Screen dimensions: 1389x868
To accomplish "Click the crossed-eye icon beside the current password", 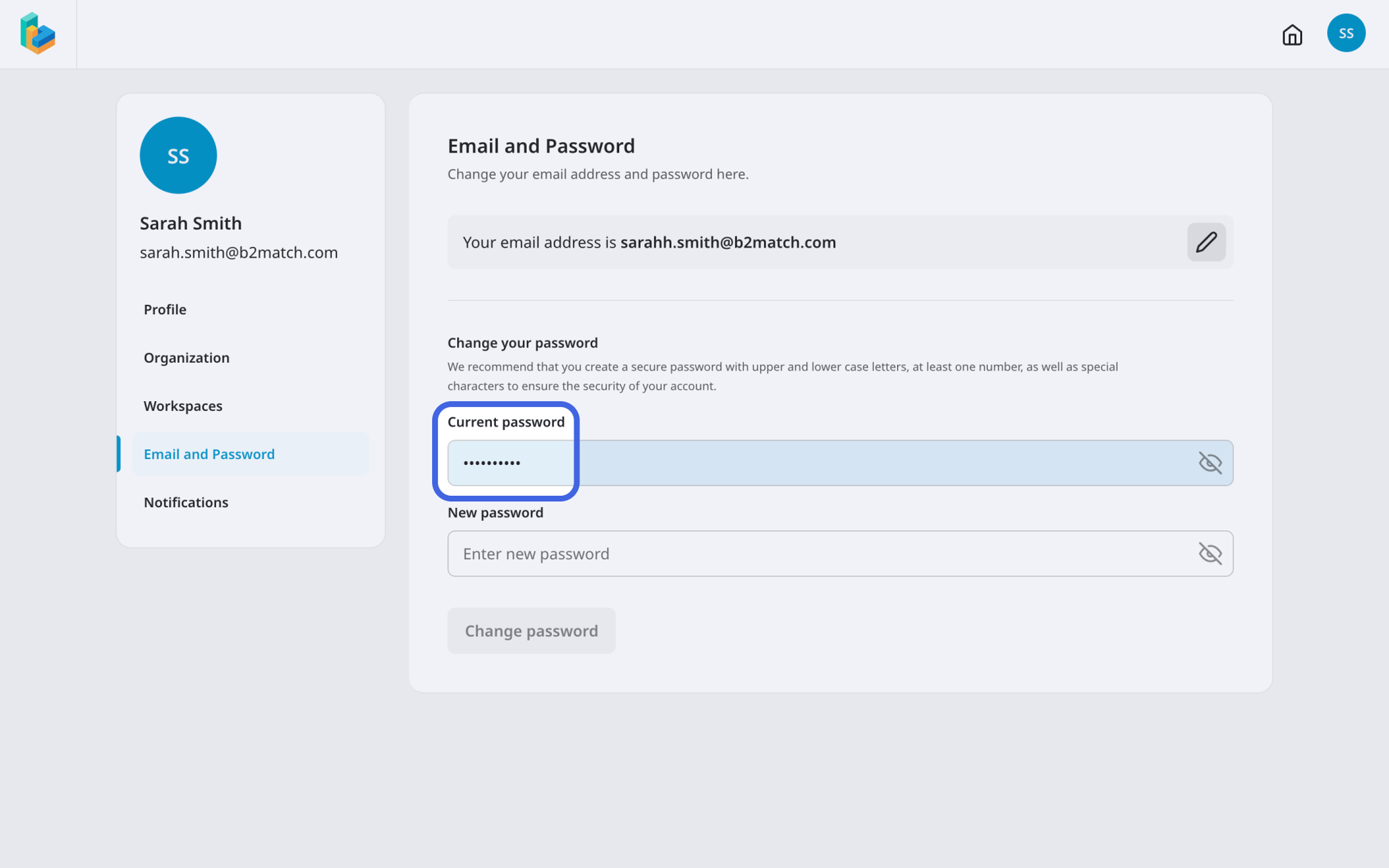I will click(1211, 463).
